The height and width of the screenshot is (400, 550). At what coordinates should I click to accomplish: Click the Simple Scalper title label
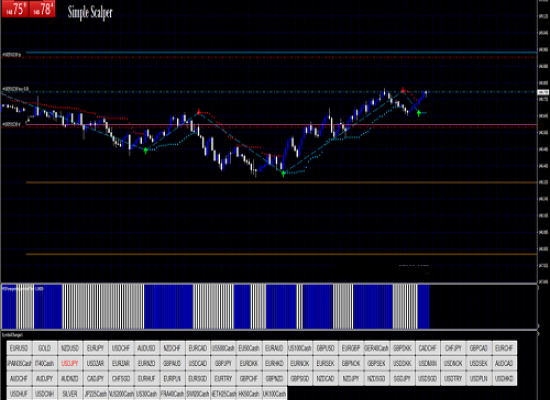pos(90,12)
